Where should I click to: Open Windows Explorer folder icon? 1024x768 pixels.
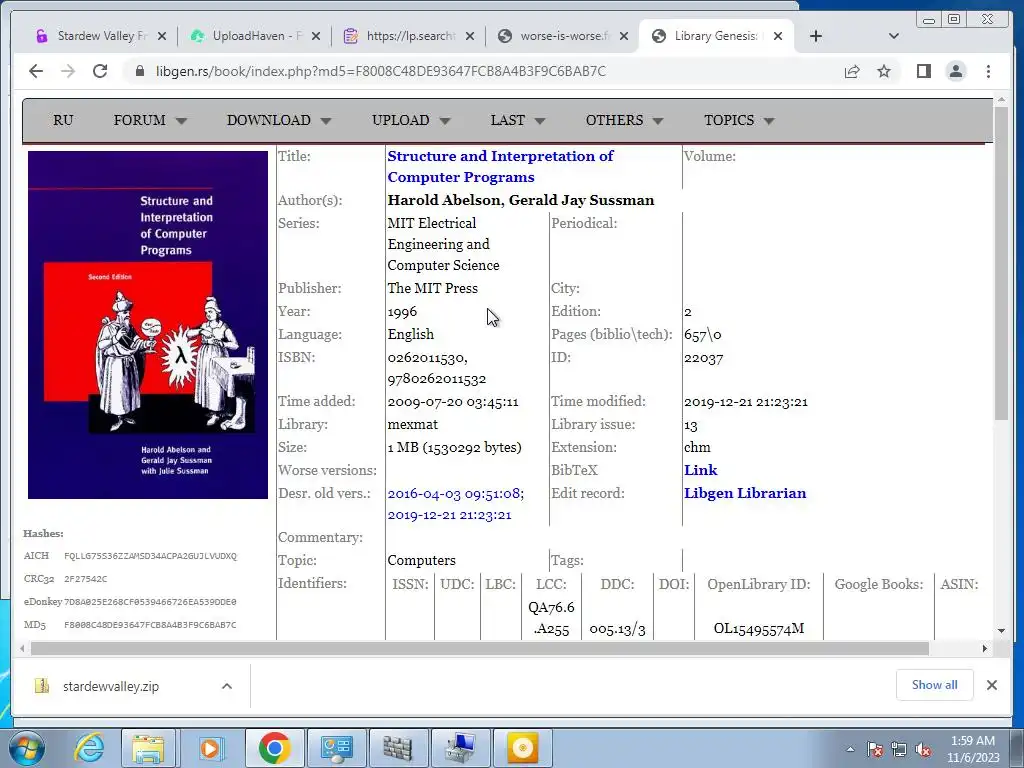(149, 748)
